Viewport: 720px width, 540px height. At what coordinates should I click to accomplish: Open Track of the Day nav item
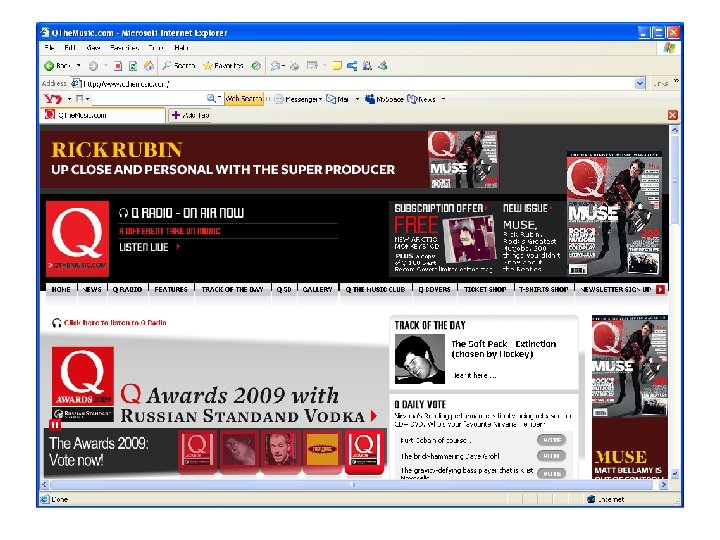coord(232,290)
